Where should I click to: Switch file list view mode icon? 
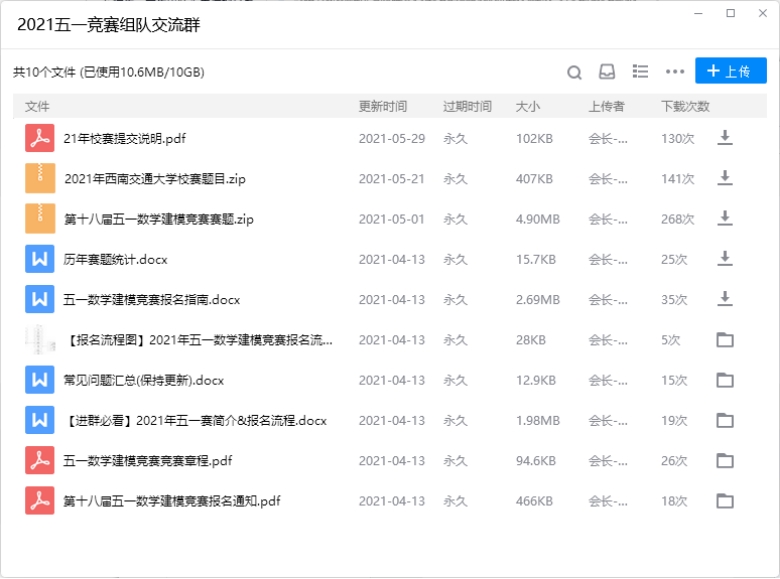641,72
